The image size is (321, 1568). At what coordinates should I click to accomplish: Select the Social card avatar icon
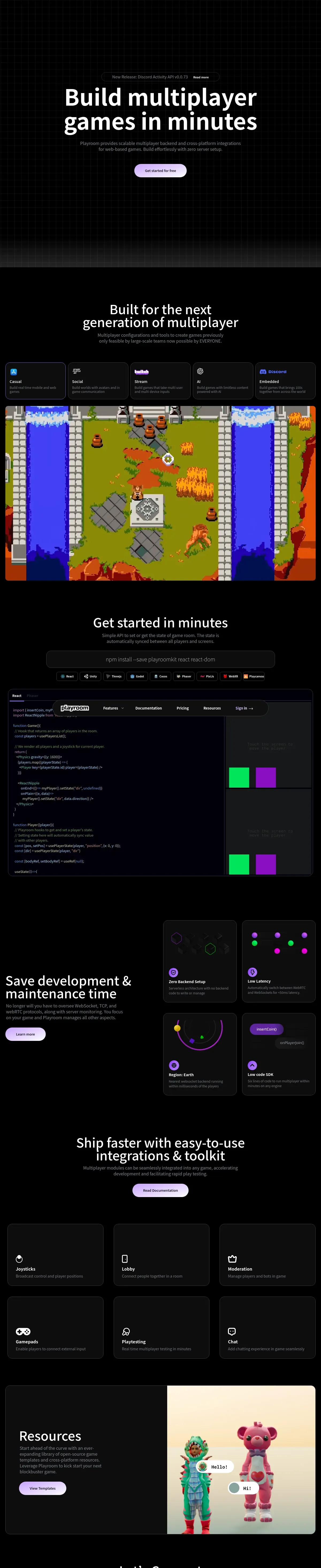click(77, 371)
